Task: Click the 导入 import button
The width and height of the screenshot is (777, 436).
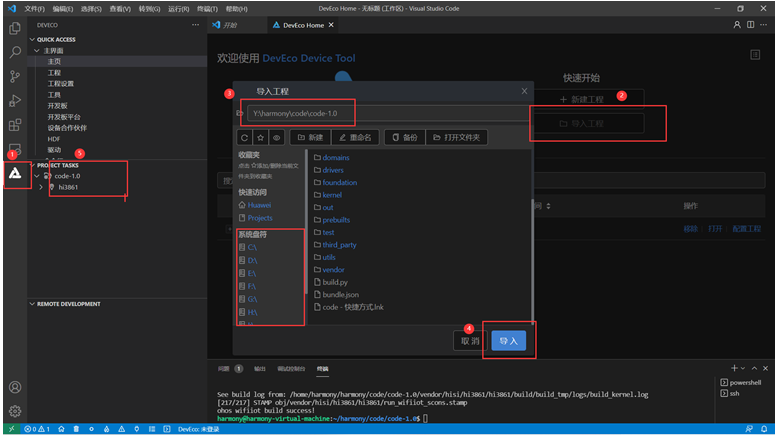Action: pyautogui.click(x=508, y=341)
